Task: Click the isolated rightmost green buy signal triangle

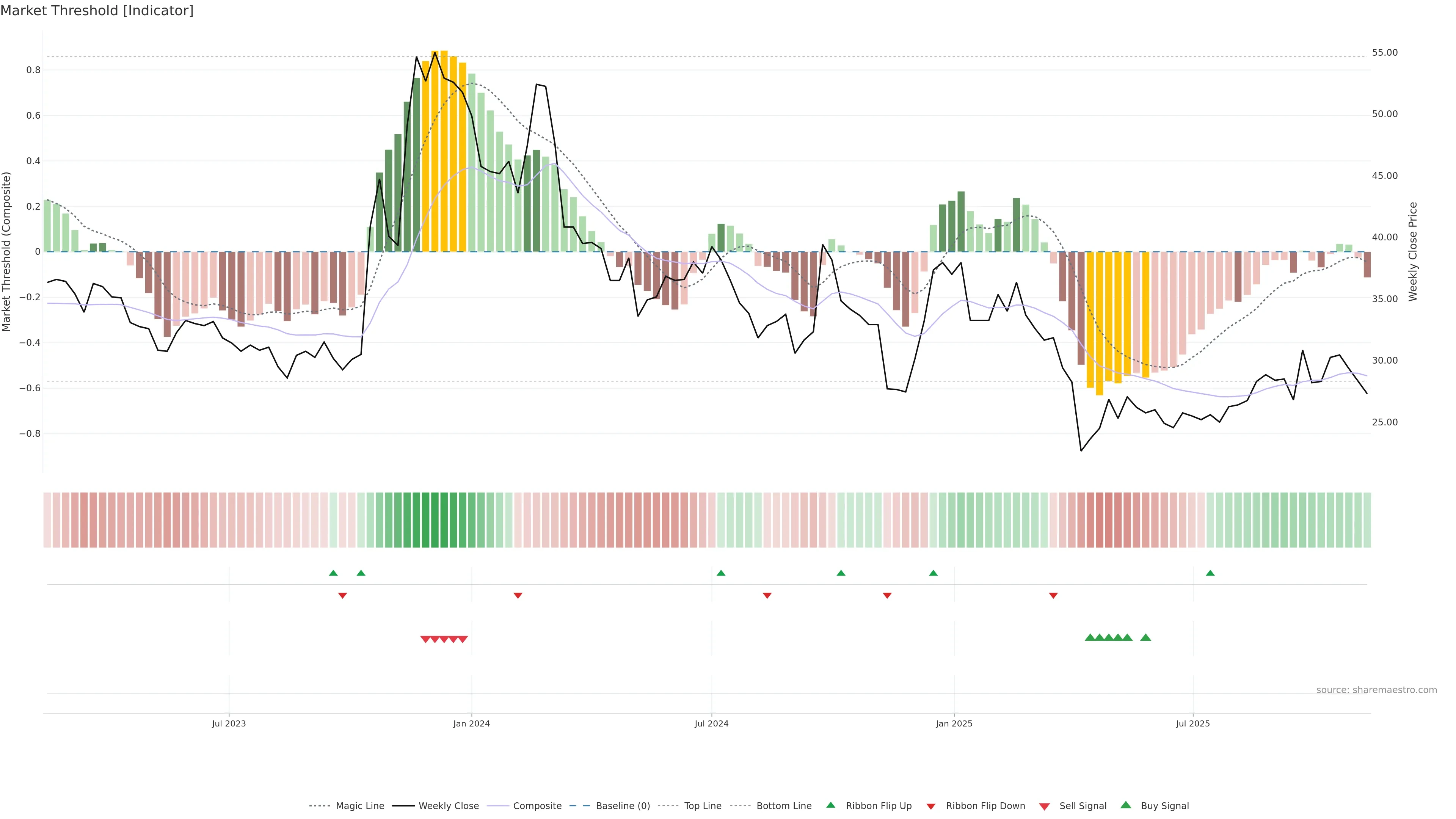Action: coord(1146,637)
